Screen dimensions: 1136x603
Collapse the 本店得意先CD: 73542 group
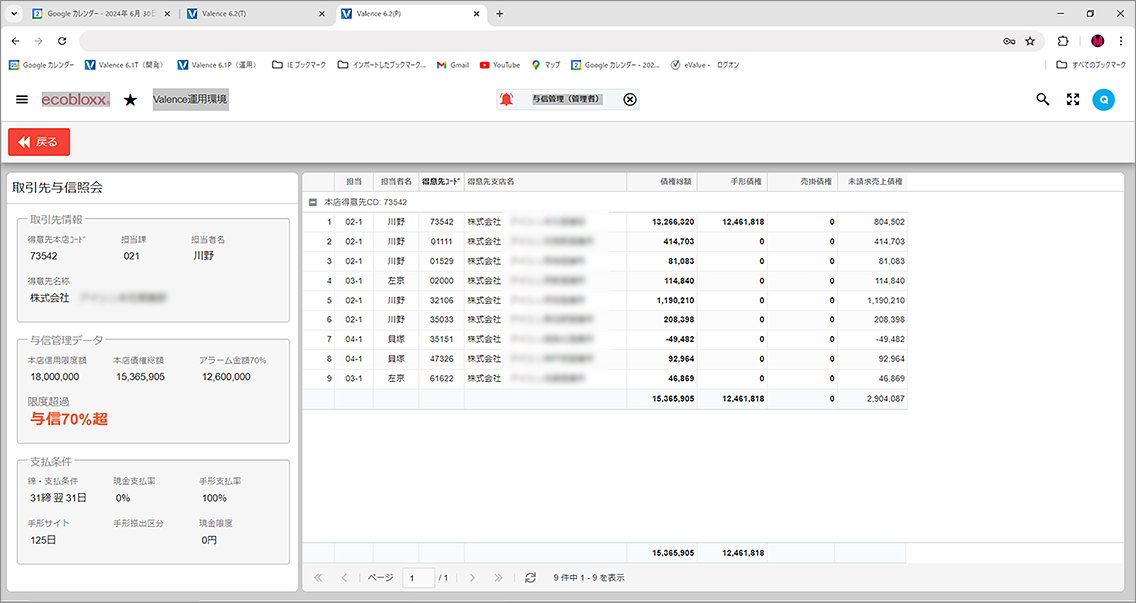point(313,202)
